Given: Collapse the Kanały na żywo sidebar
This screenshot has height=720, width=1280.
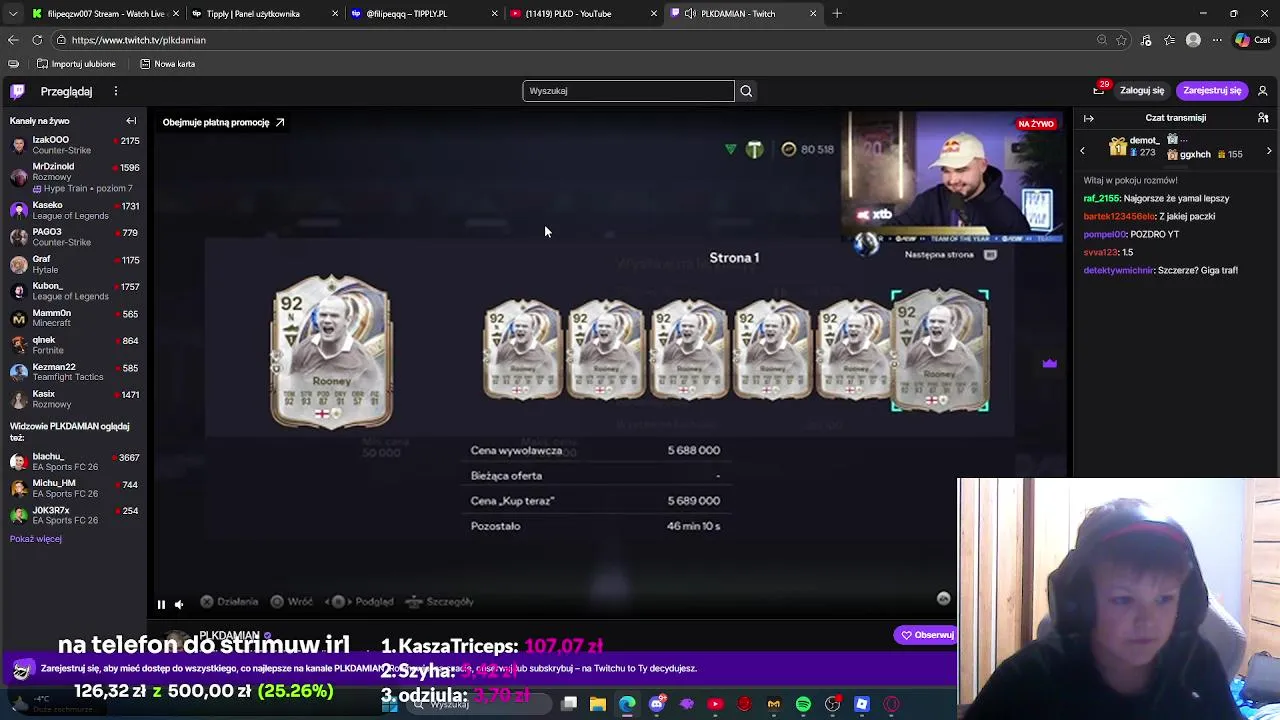Looking at the screenshot, I should (131, 121).
